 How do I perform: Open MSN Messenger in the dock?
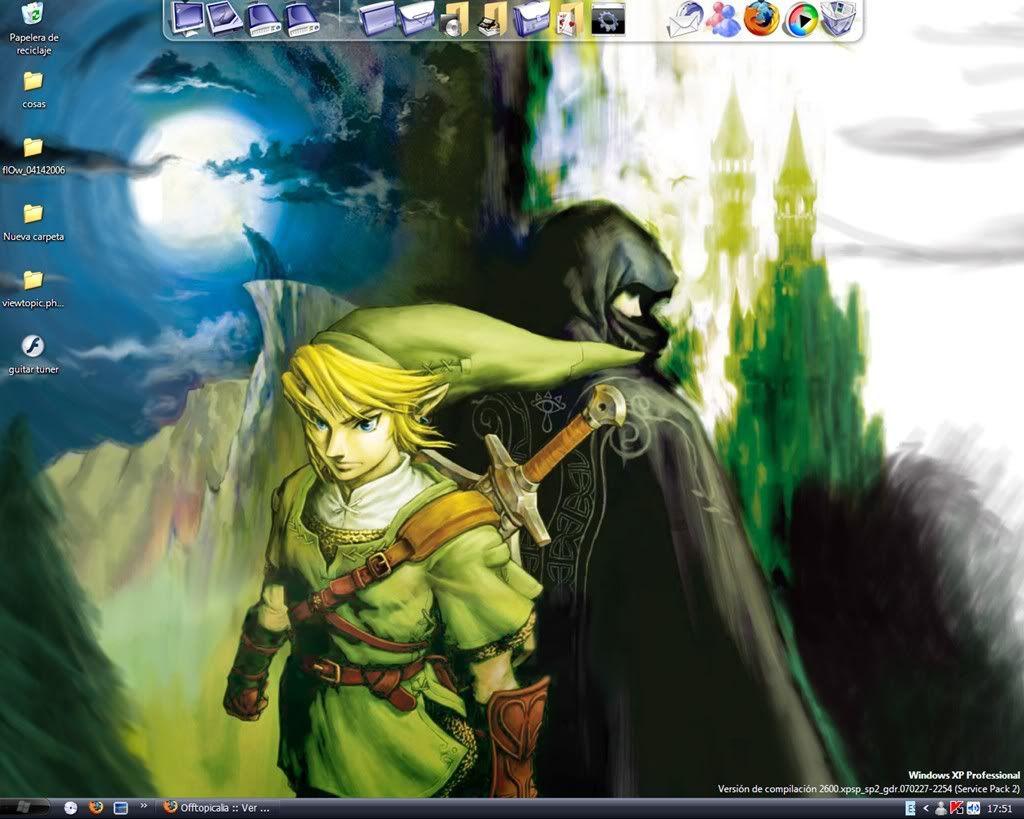723,18
